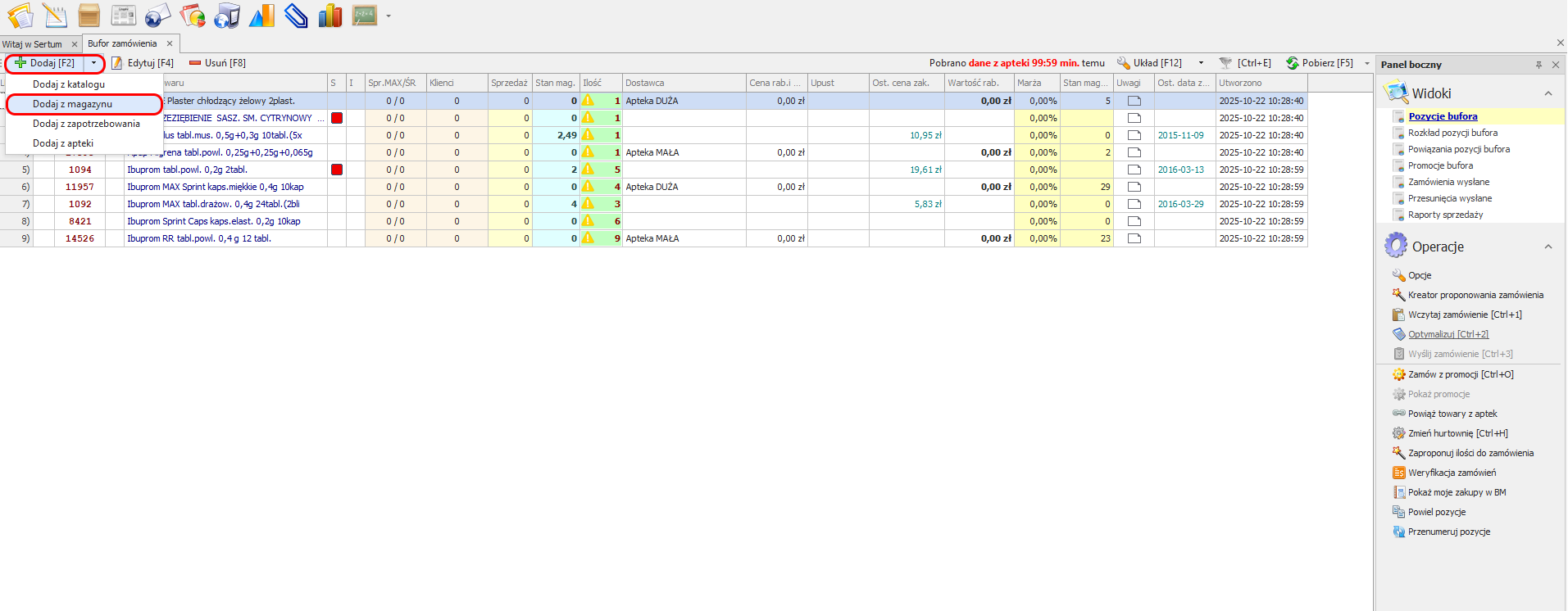Pin the Panel boczny side panel

pyautogui.click(x=1538, y=65)
